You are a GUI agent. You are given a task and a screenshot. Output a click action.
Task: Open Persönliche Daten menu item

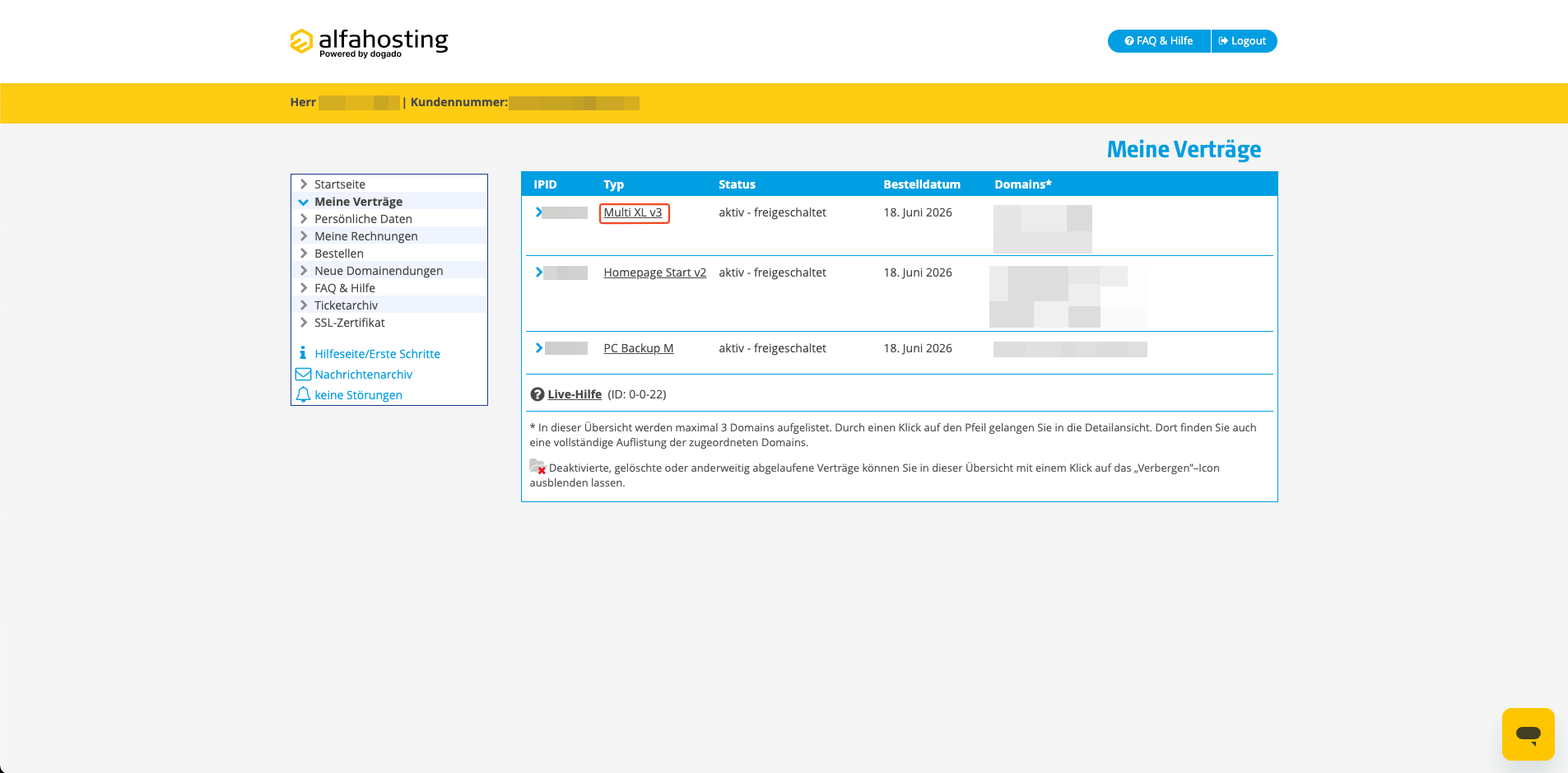pyautogui.click(x=363, y=219)
